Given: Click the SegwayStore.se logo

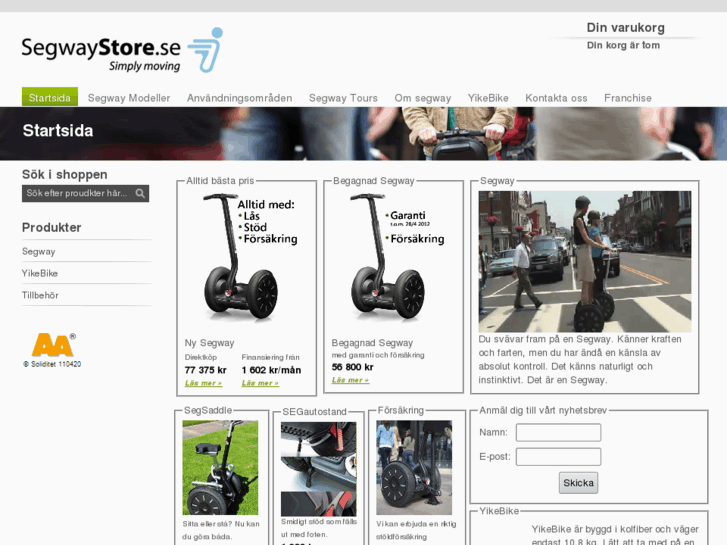Looking at the screenshot, I should 122,50.
